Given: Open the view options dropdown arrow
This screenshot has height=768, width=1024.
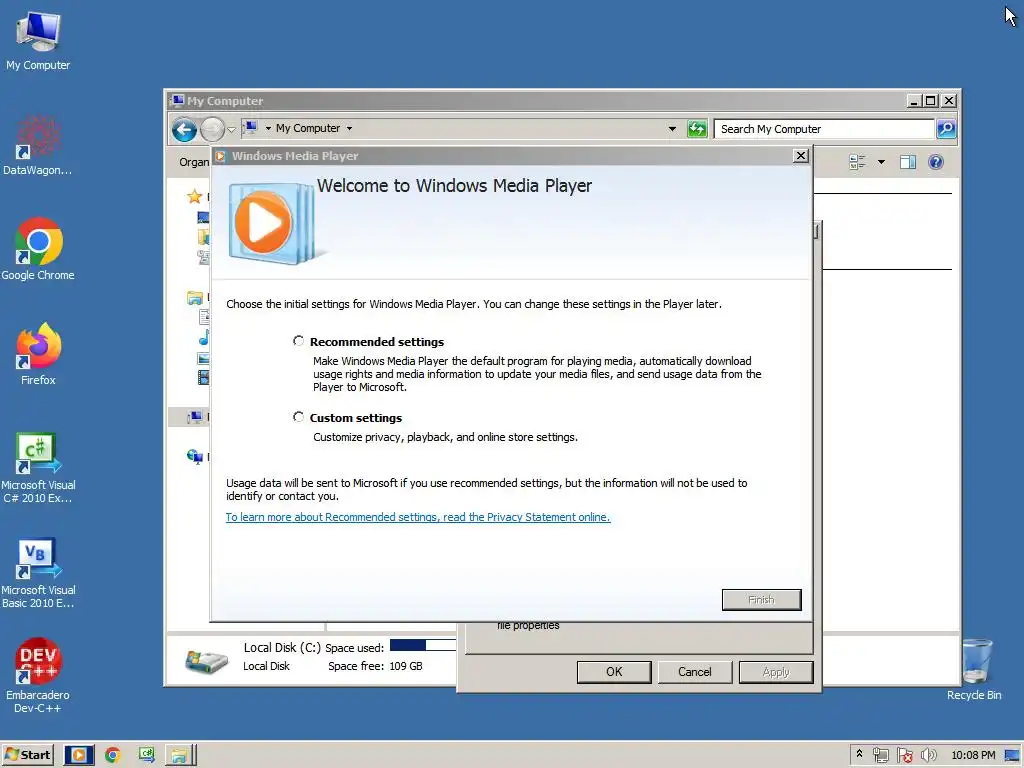Looking at the screenshot, I should click(881, 162).
